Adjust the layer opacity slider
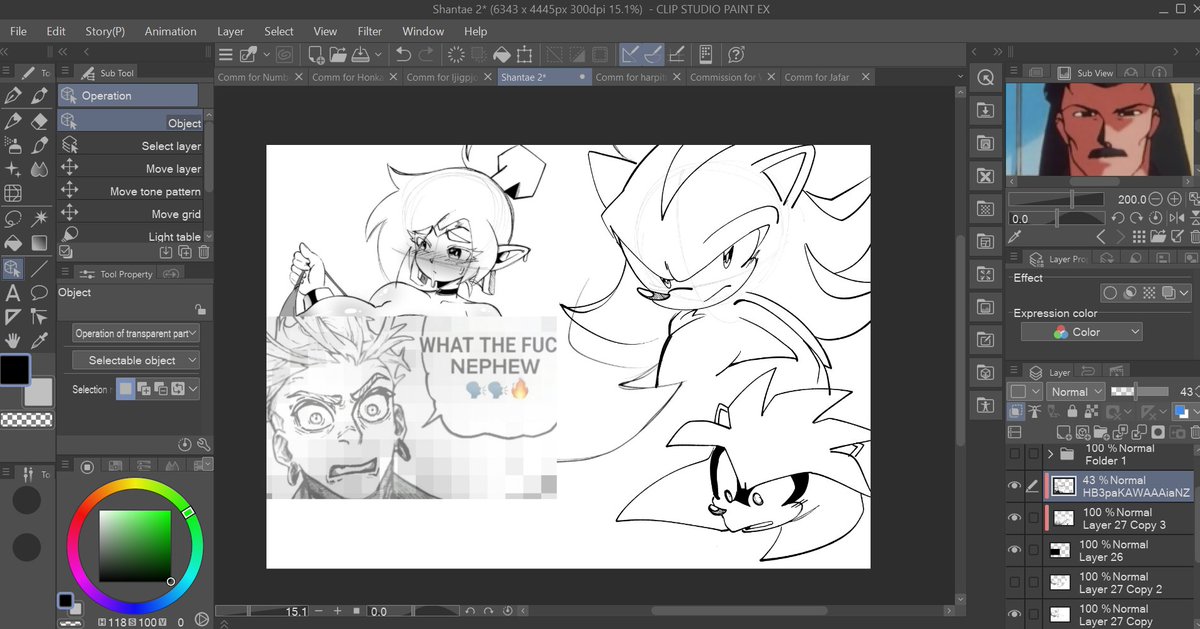 pyautogui.click(x=1139, y=392)
